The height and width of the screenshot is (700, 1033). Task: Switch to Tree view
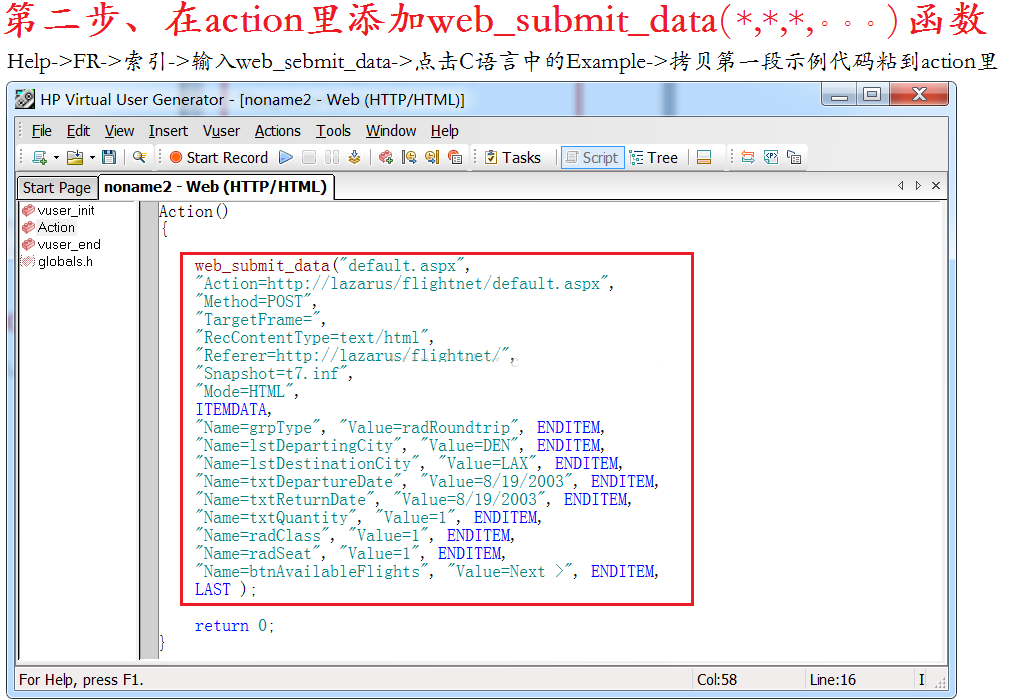point(654,157)
